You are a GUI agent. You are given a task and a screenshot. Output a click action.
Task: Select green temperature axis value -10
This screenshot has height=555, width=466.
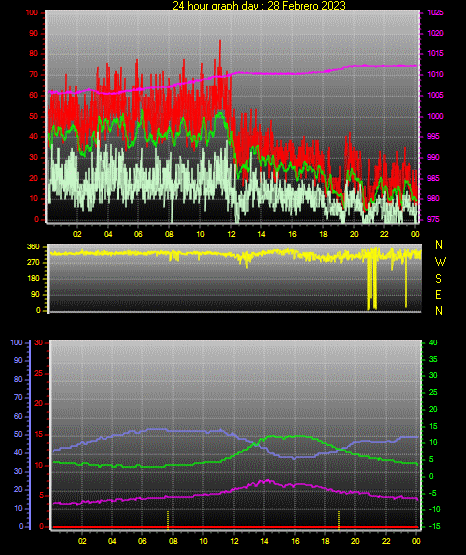pyautogui.click(x=434, y=509)
